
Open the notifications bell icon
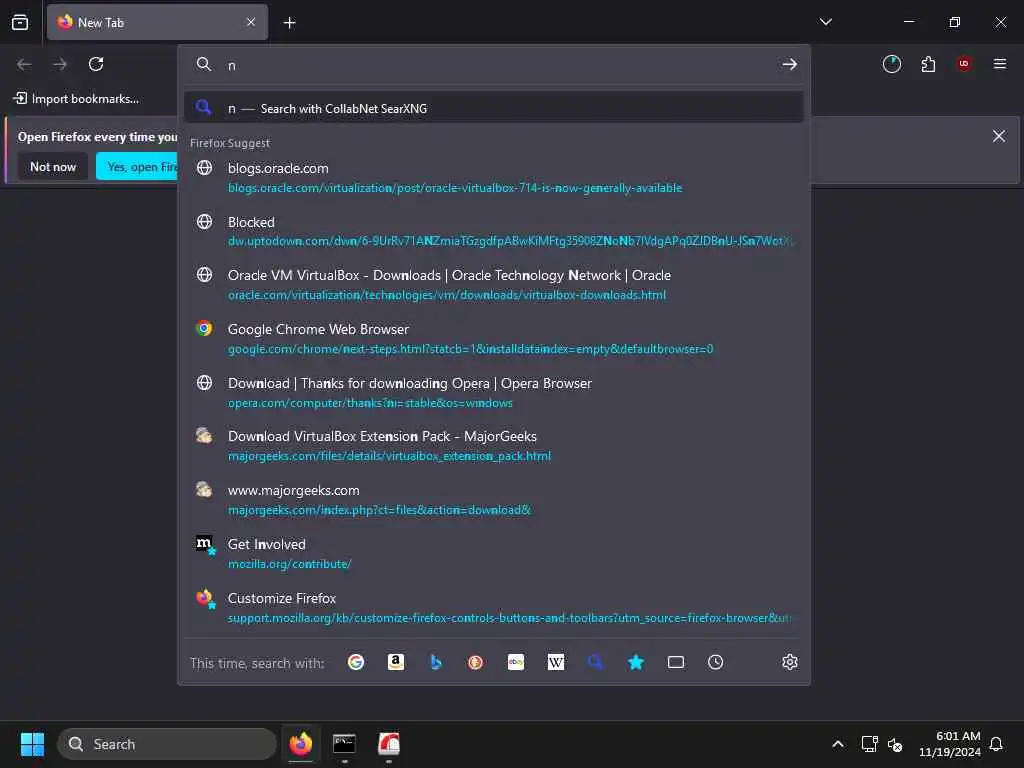[996, 744]
